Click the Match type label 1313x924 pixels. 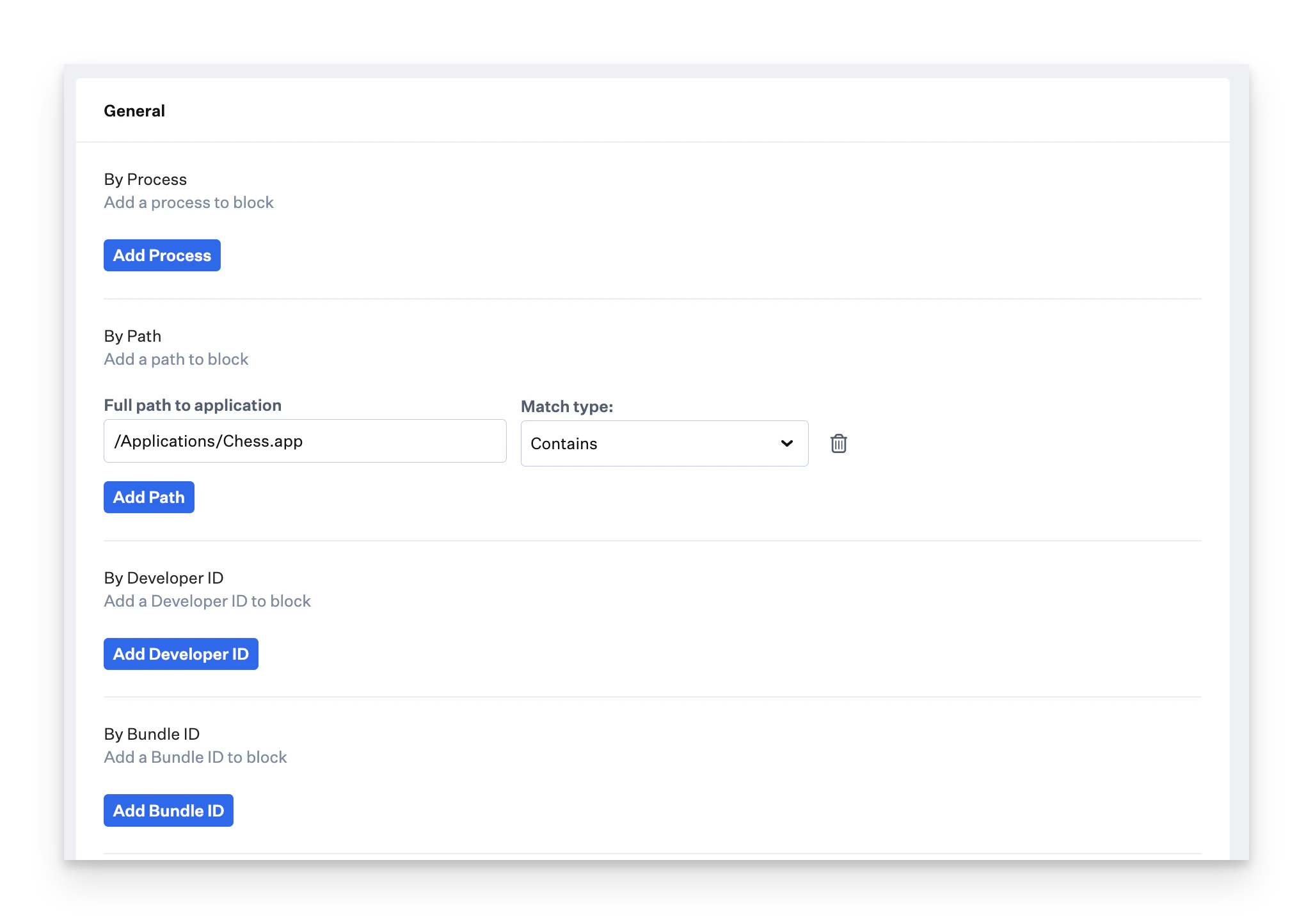567,406
